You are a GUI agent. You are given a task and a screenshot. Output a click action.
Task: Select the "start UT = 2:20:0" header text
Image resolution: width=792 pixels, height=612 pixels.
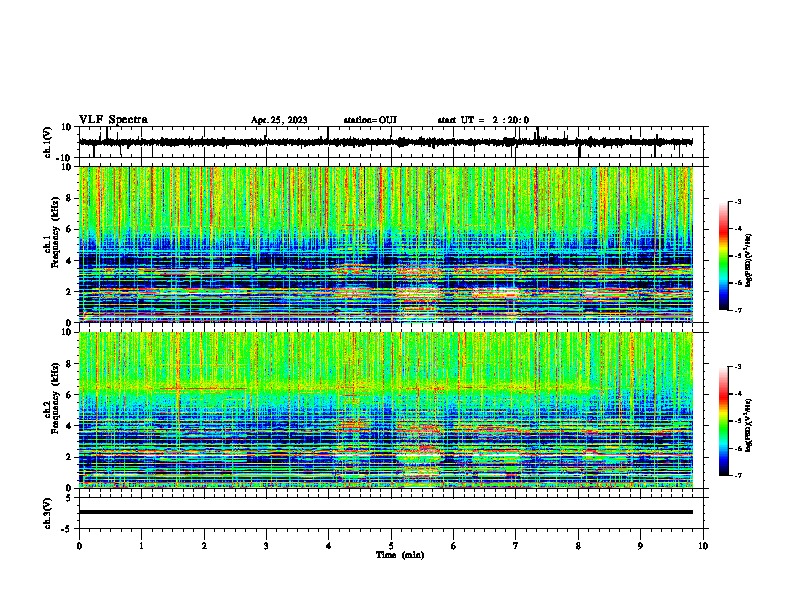[483, 120]
